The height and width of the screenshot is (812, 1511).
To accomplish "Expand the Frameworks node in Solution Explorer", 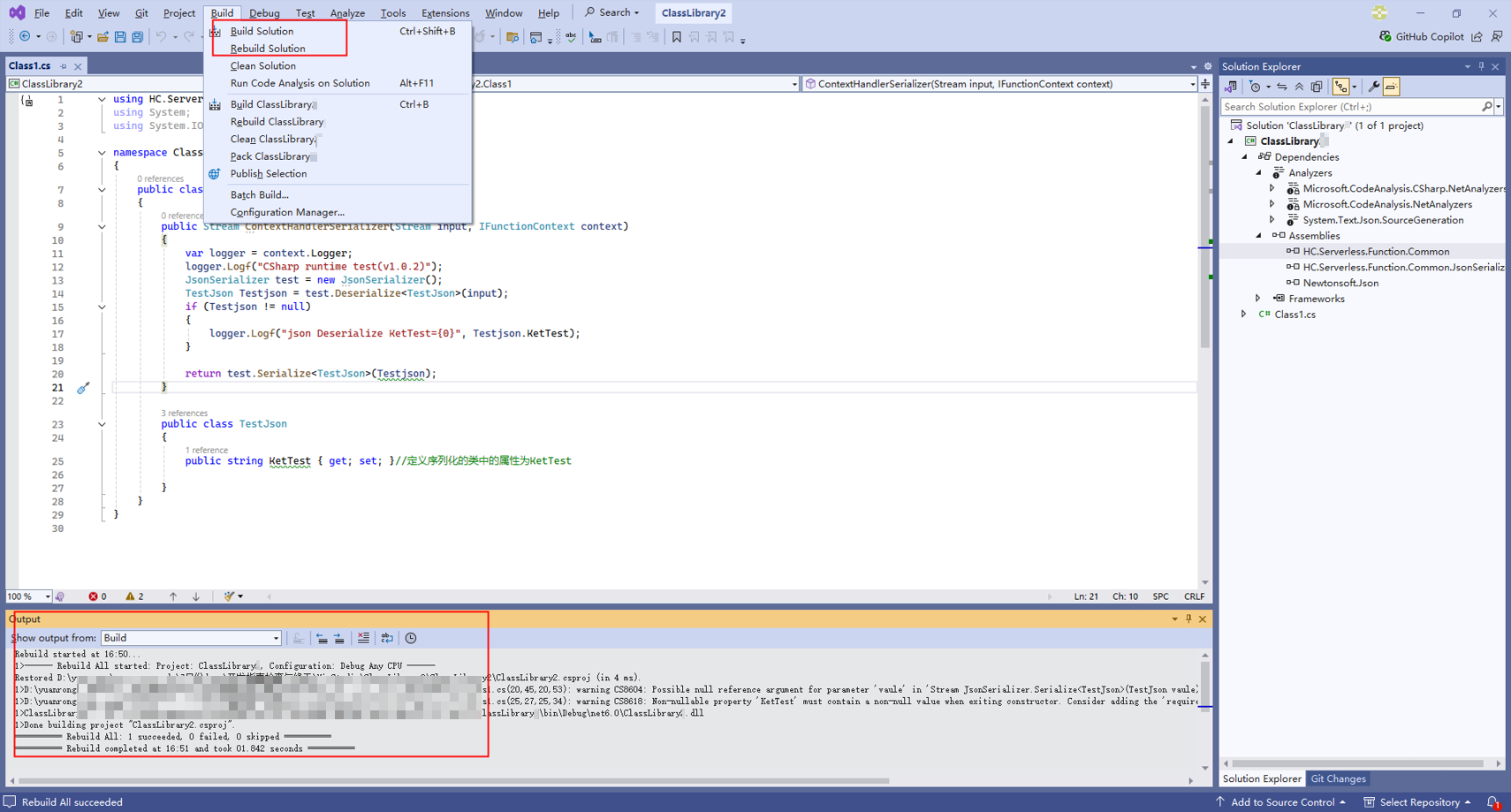I will [x=1258, y=299].
